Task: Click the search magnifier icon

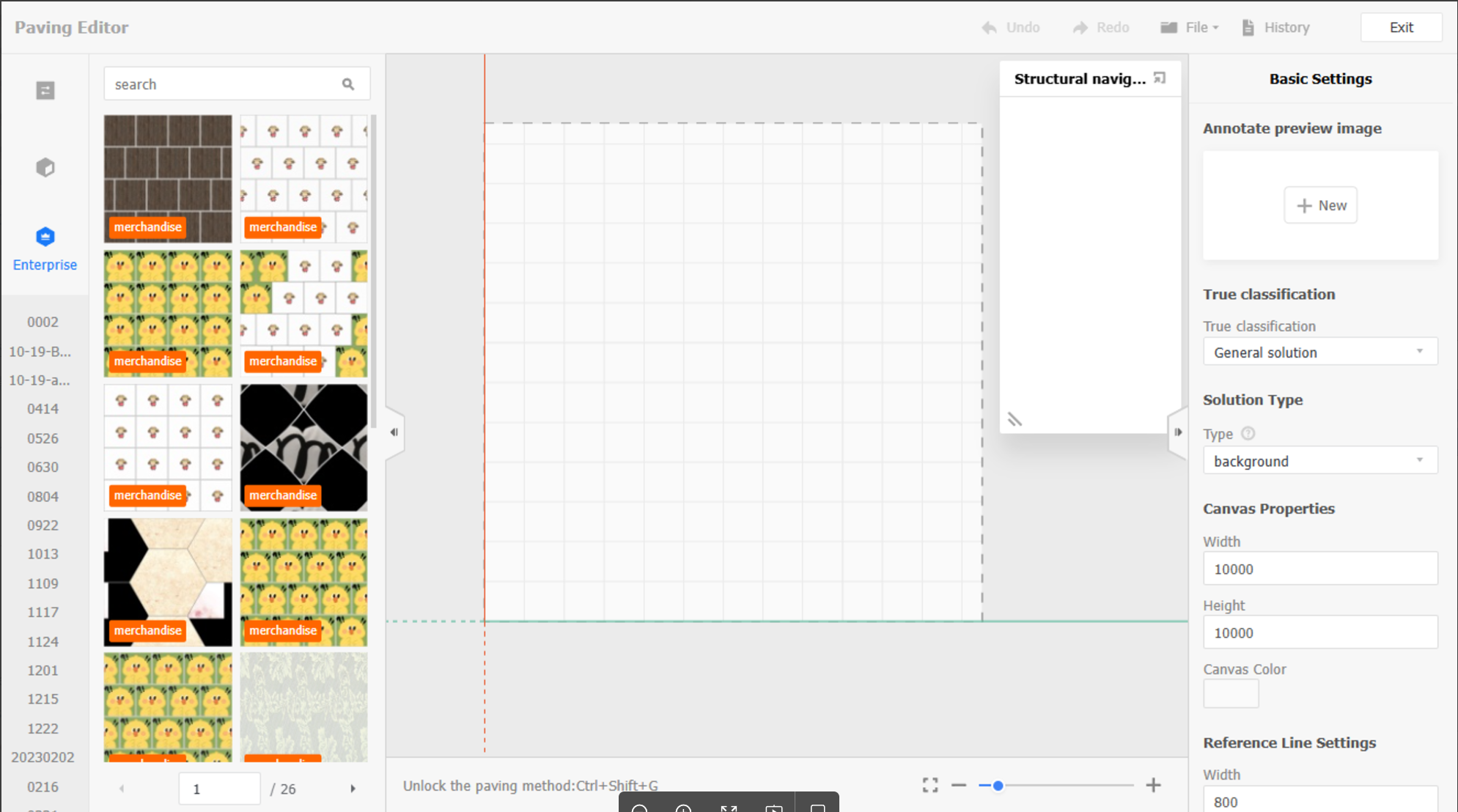Action: click(x=348, y=84)
